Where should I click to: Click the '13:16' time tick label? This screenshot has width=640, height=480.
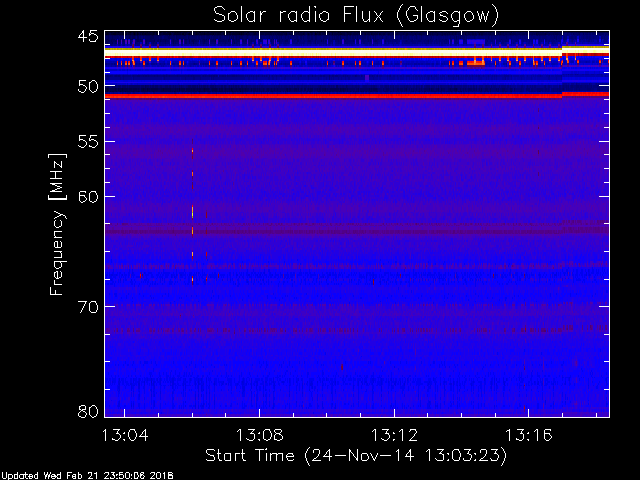point(529,435)
